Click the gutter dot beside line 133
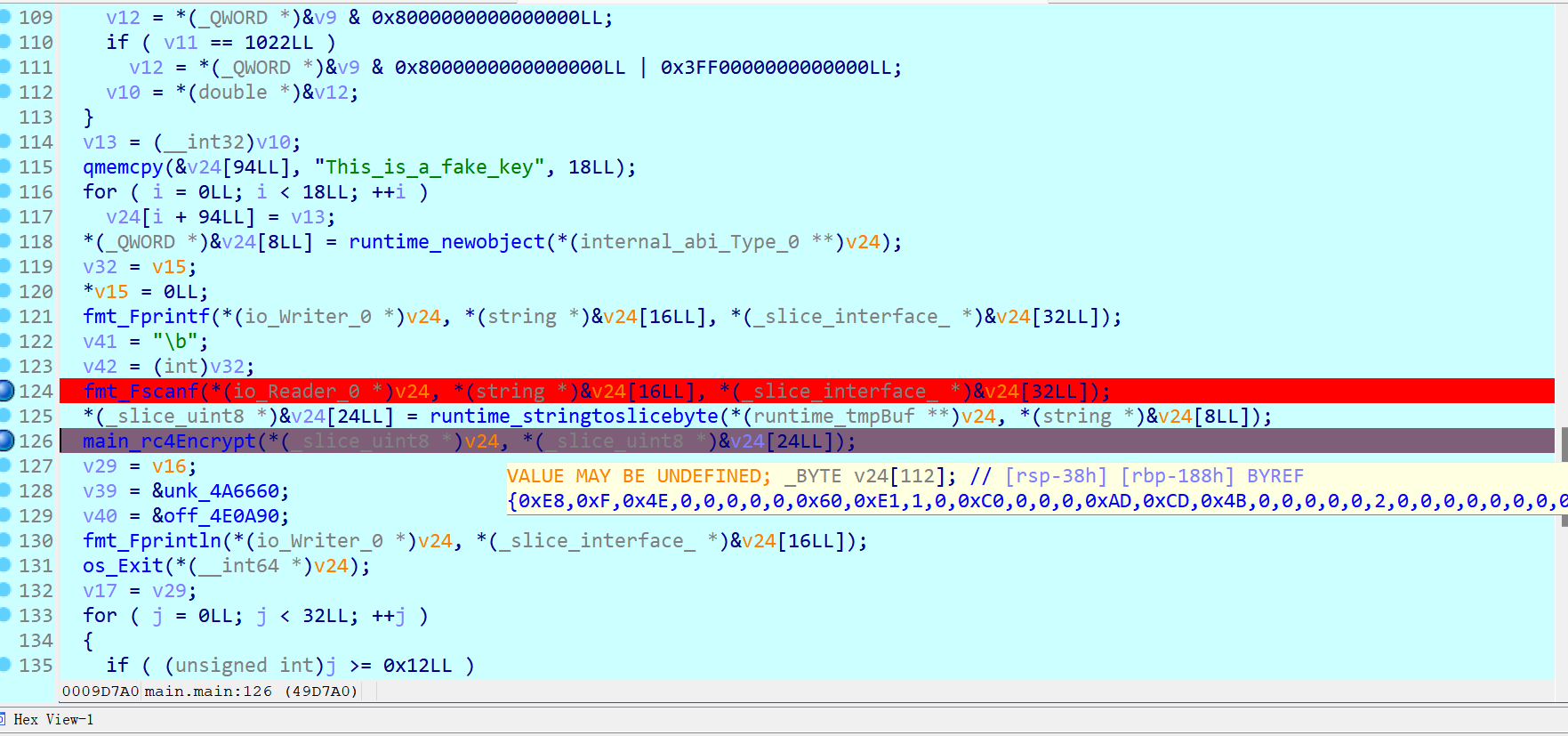This screenshot has height=736, width=1568. point(5,615)
